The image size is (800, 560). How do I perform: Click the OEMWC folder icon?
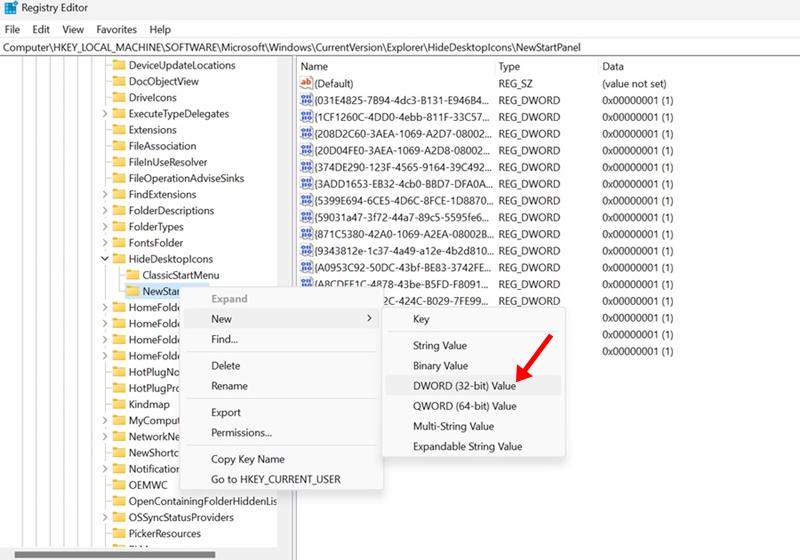click(119, 485)
